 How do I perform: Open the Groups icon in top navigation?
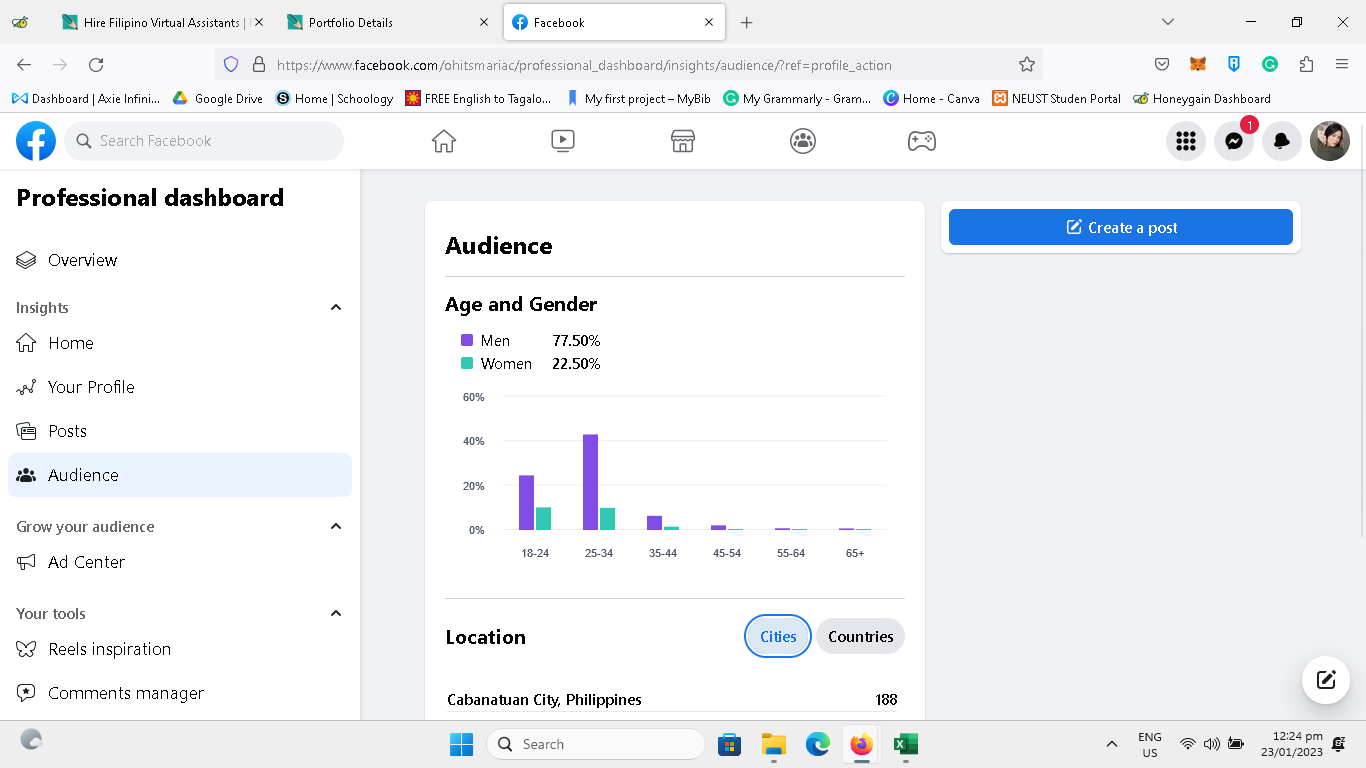point(802,141)
